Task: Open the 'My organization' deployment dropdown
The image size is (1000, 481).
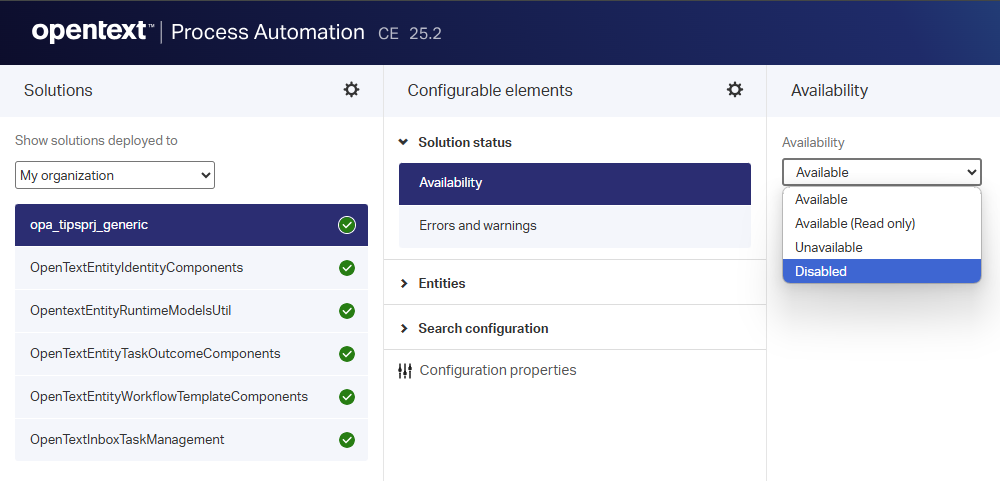Action: 115,175
